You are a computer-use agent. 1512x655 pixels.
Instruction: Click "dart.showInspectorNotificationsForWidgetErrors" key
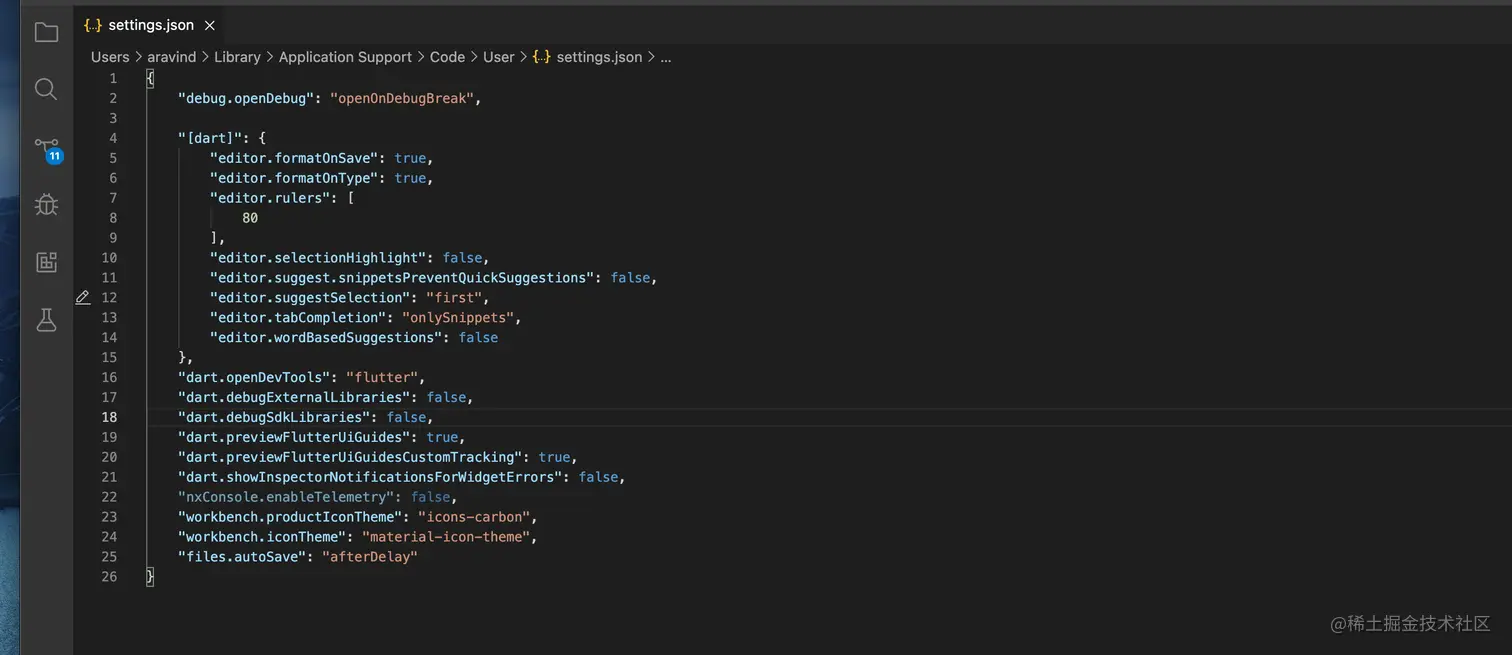click(x=370, y=478)
